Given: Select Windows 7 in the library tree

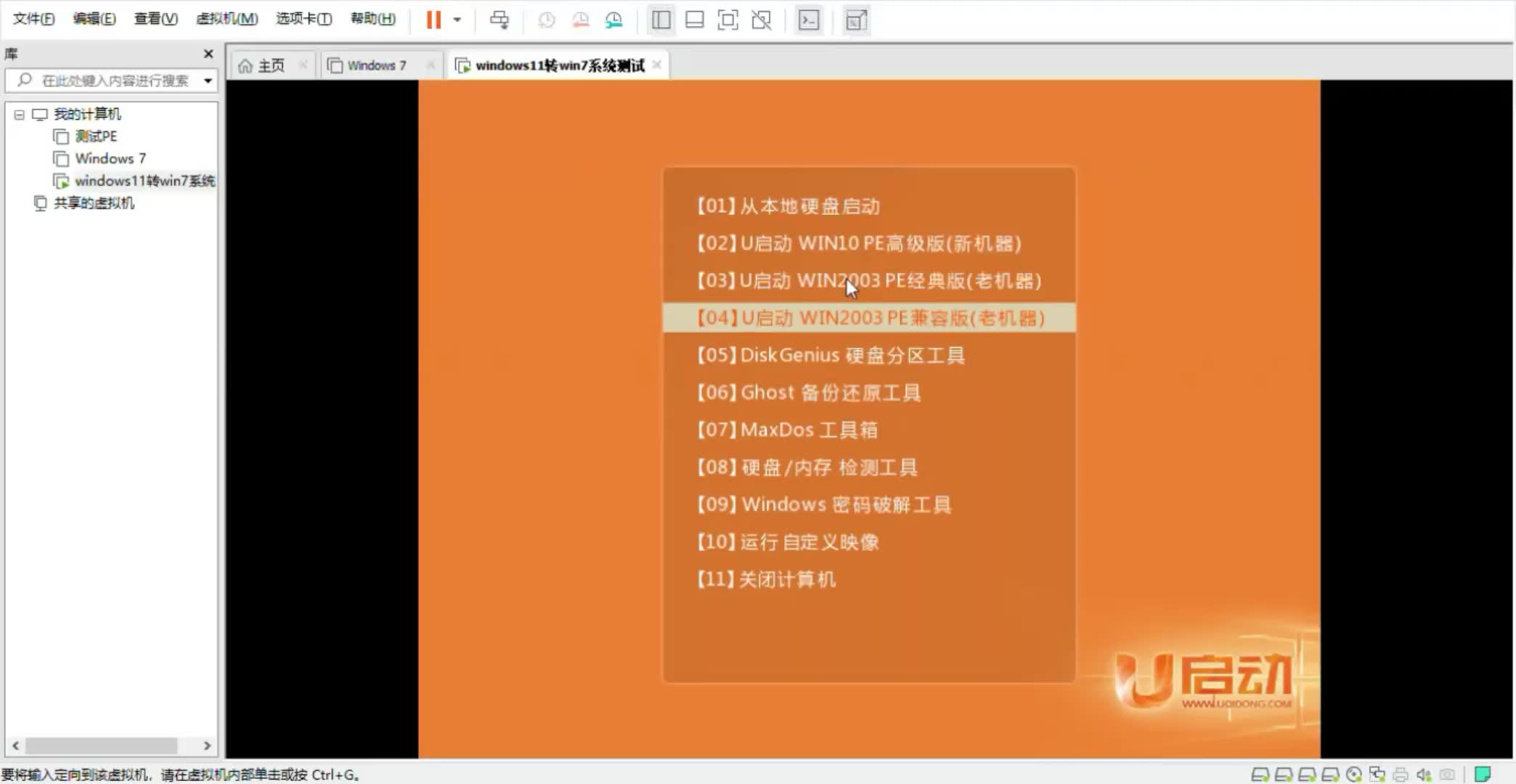Looking at the screenshot, I should point(110,158).
